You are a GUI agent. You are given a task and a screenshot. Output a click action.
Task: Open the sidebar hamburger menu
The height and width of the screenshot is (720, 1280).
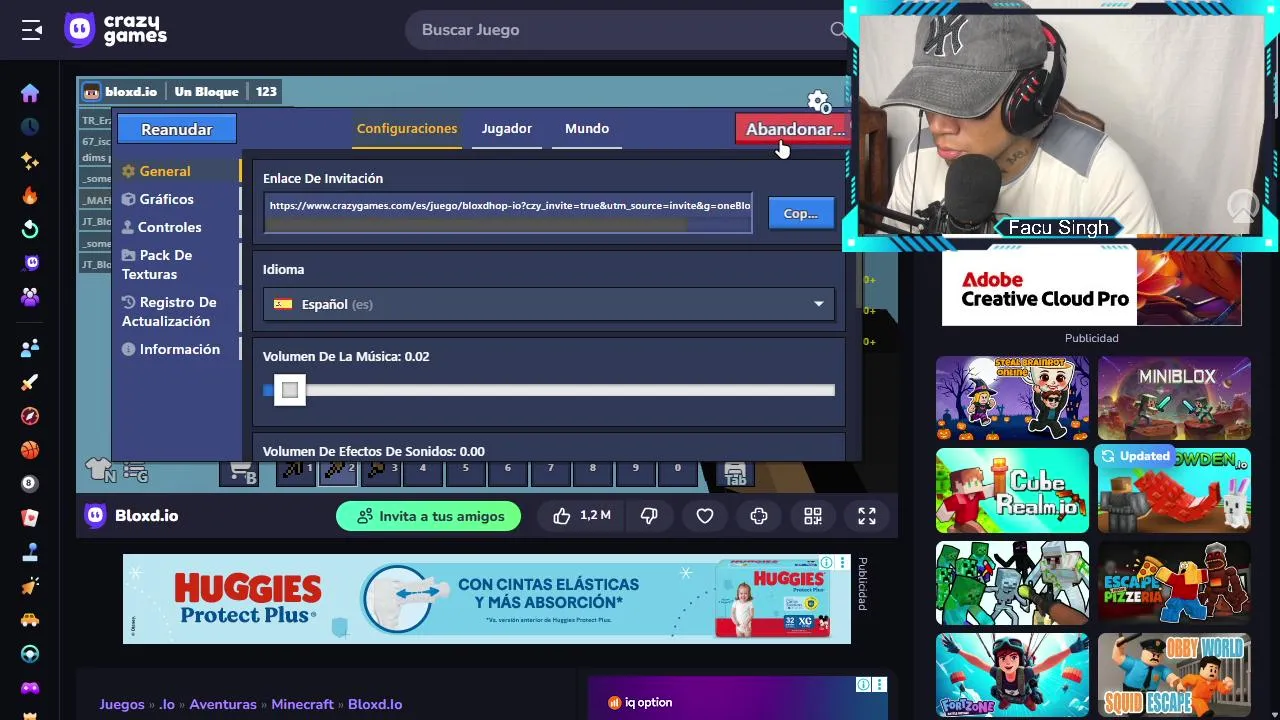[x=31, y=30]
